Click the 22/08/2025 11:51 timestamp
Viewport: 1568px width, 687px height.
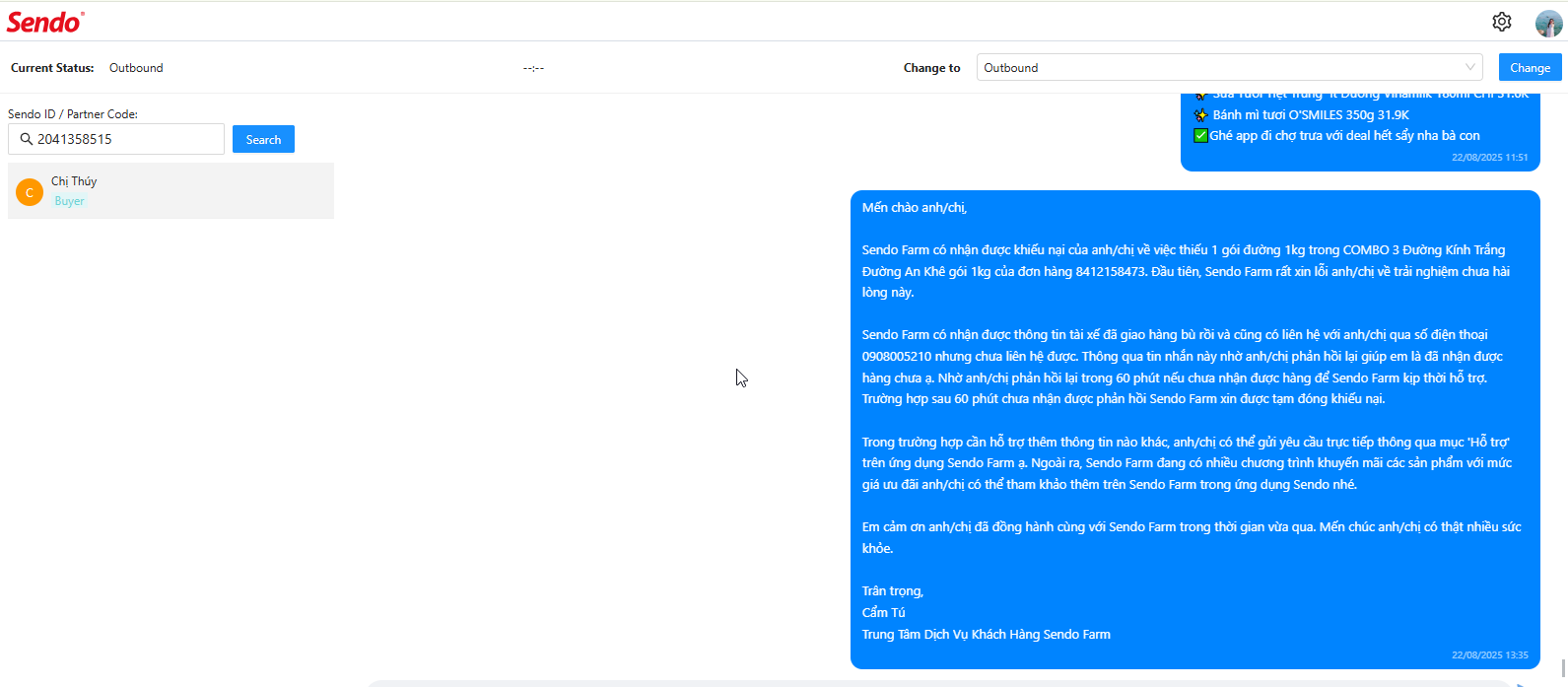(1489, 158)
